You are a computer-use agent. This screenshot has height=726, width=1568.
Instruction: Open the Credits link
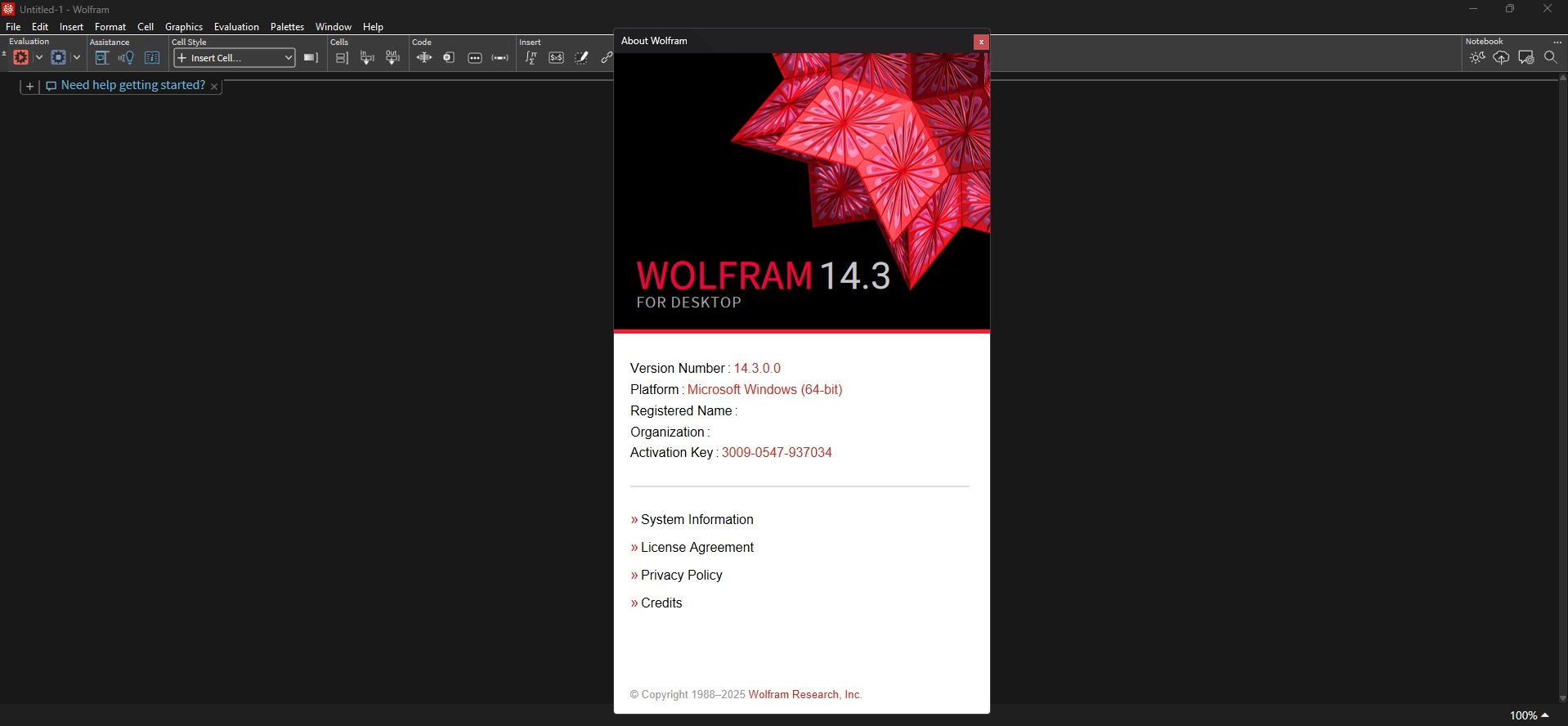click(661, 603)
